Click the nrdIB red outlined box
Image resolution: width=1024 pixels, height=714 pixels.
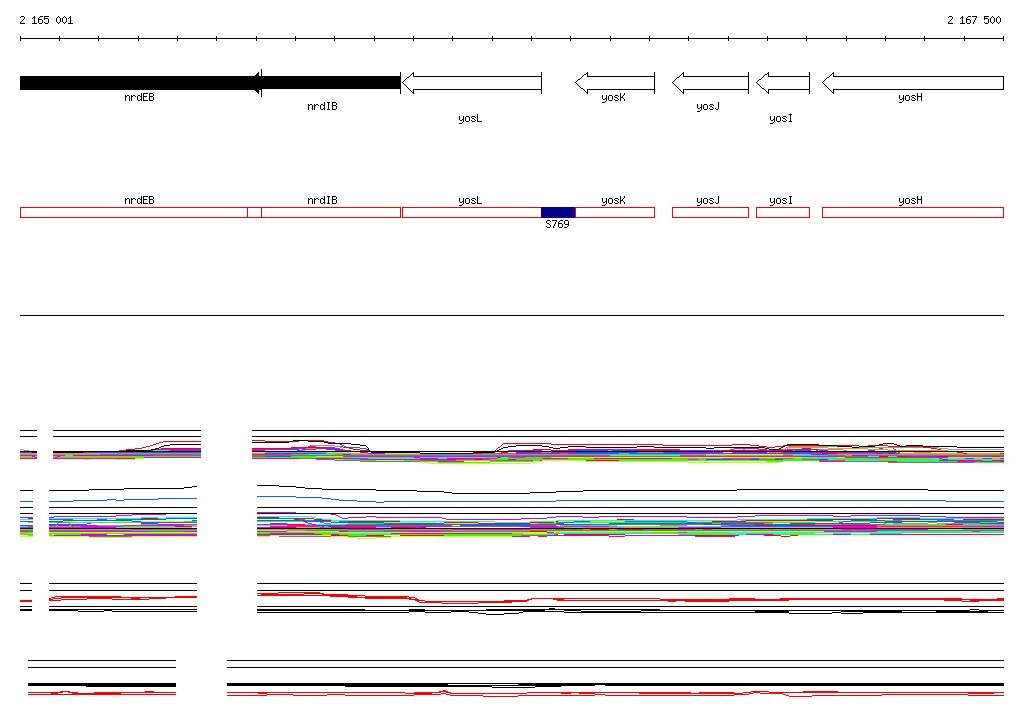[x=324, y=212]
